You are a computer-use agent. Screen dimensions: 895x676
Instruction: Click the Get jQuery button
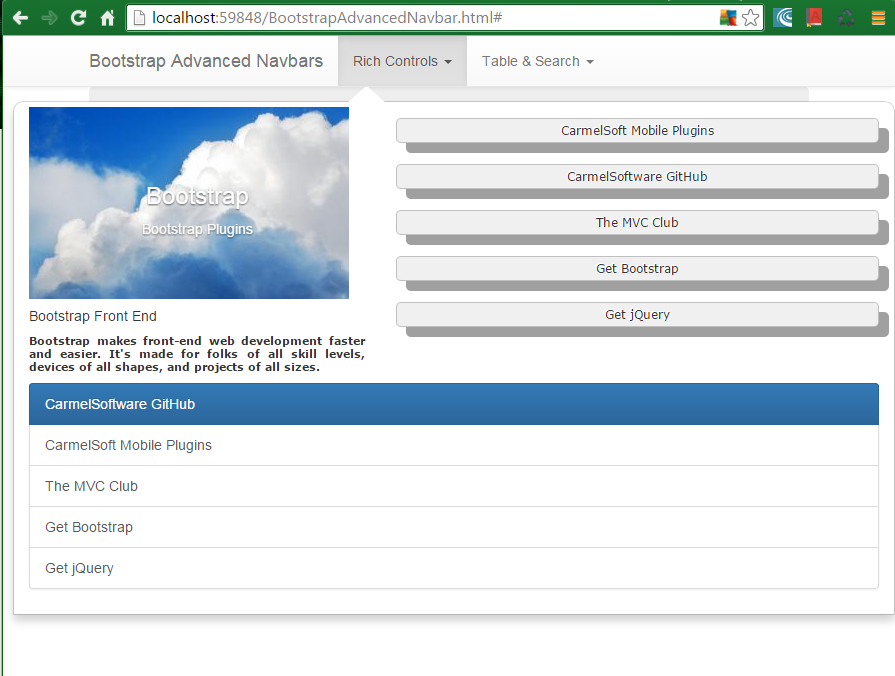point(637,314)
